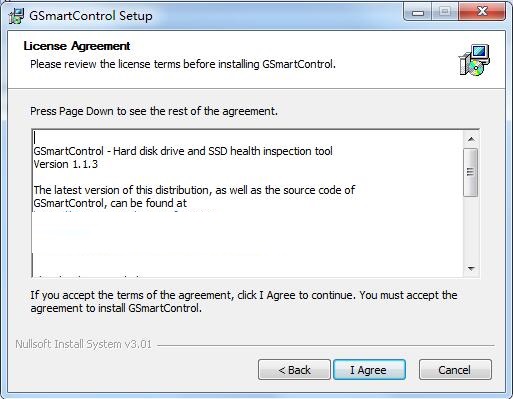This screenshot has height=399, width=513.
Task: Click the scrollbar track below the thumb
Action: pos(471,229)
